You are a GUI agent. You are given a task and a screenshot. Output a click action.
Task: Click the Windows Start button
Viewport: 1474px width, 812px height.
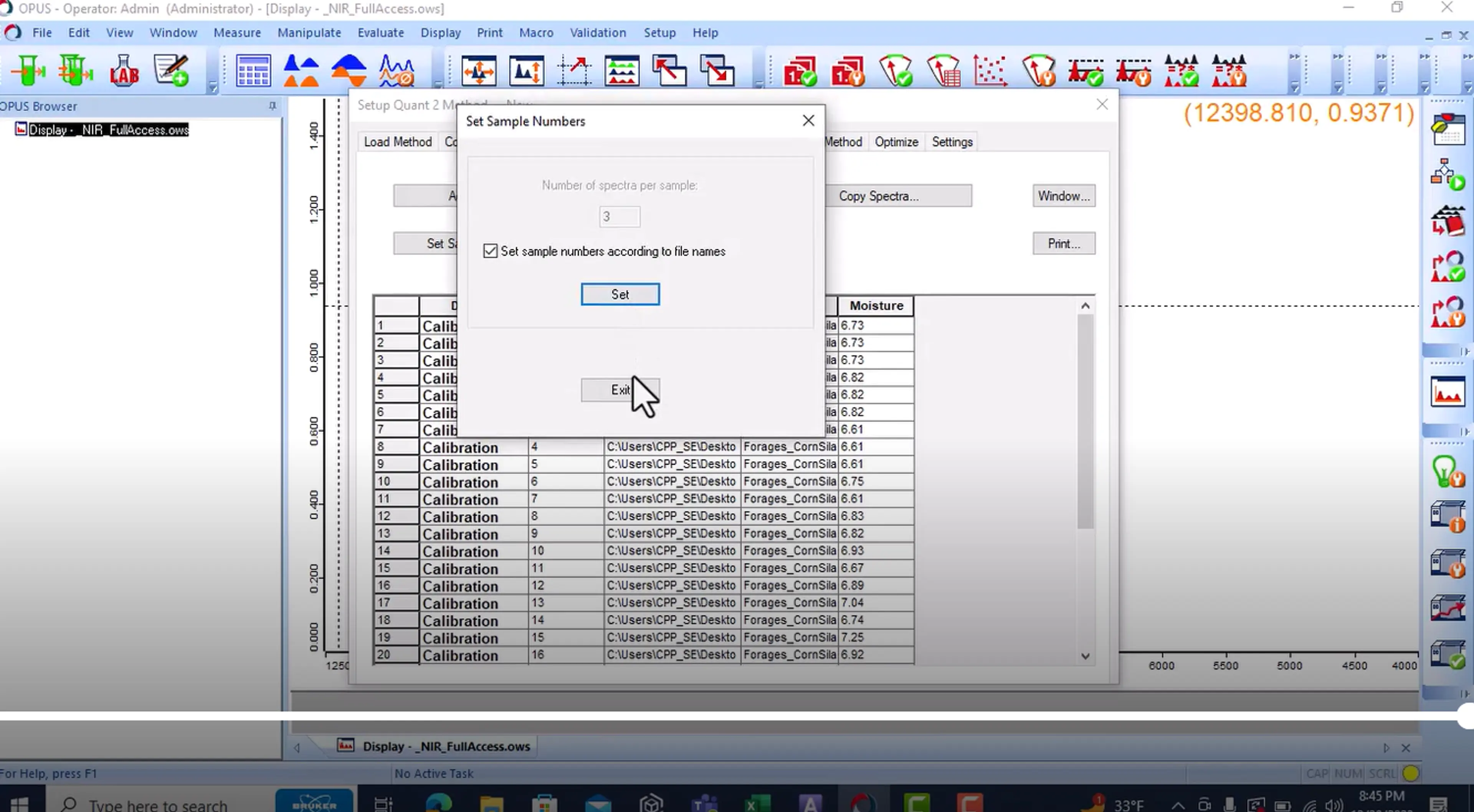[19, 804]
